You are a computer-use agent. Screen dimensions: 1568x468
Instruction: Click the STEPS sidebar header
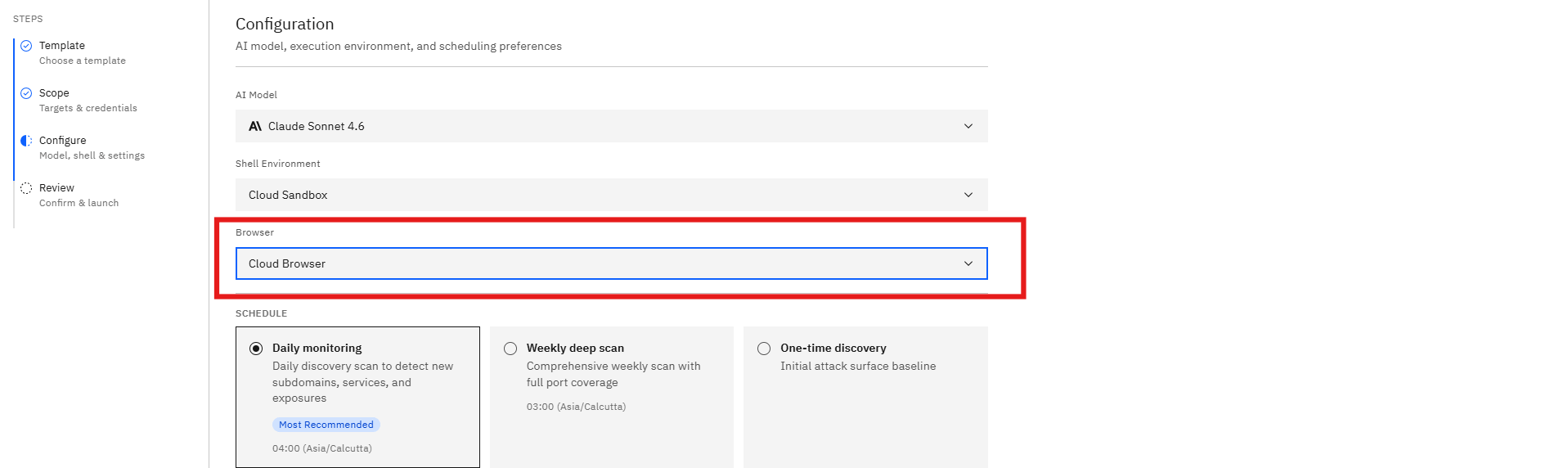click(x=28, y=19)
